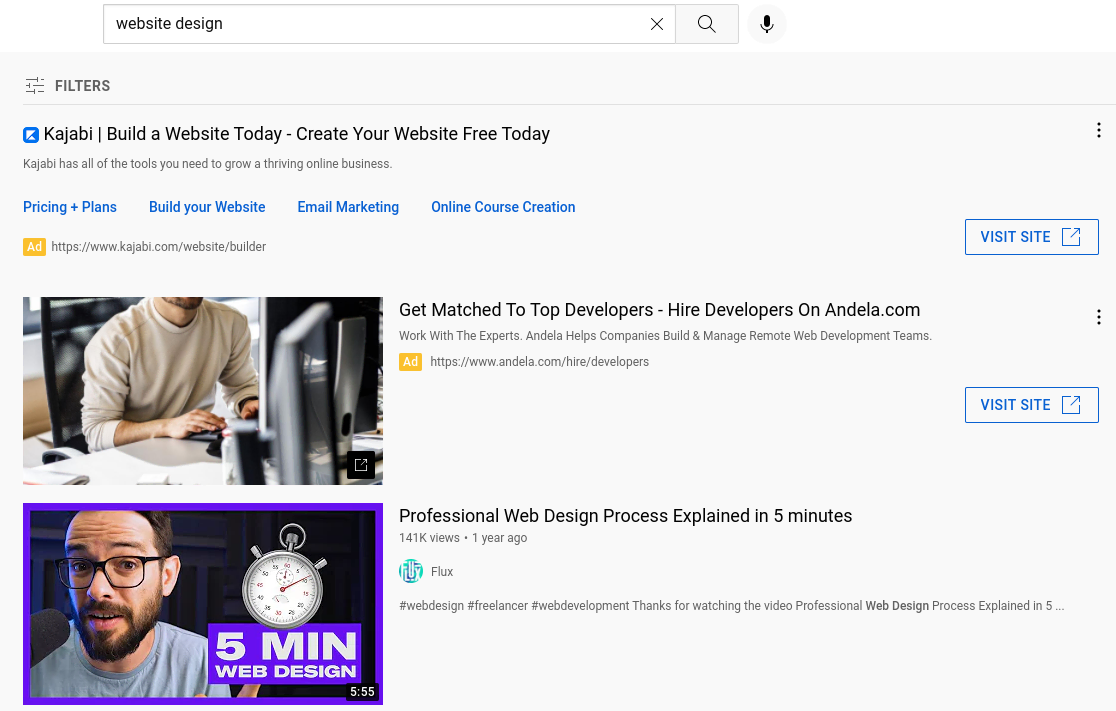Click the Ad badge next to kajabi.com URL

[x=34, y=247]
